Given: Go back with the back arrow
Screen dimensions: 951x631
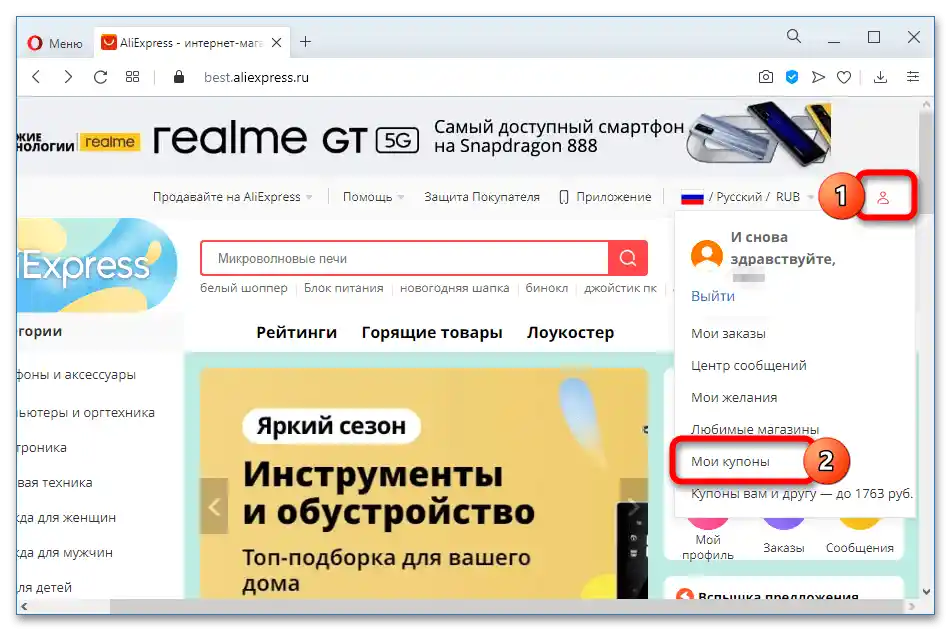Looking at the screenshot, I should pos(36,77).
